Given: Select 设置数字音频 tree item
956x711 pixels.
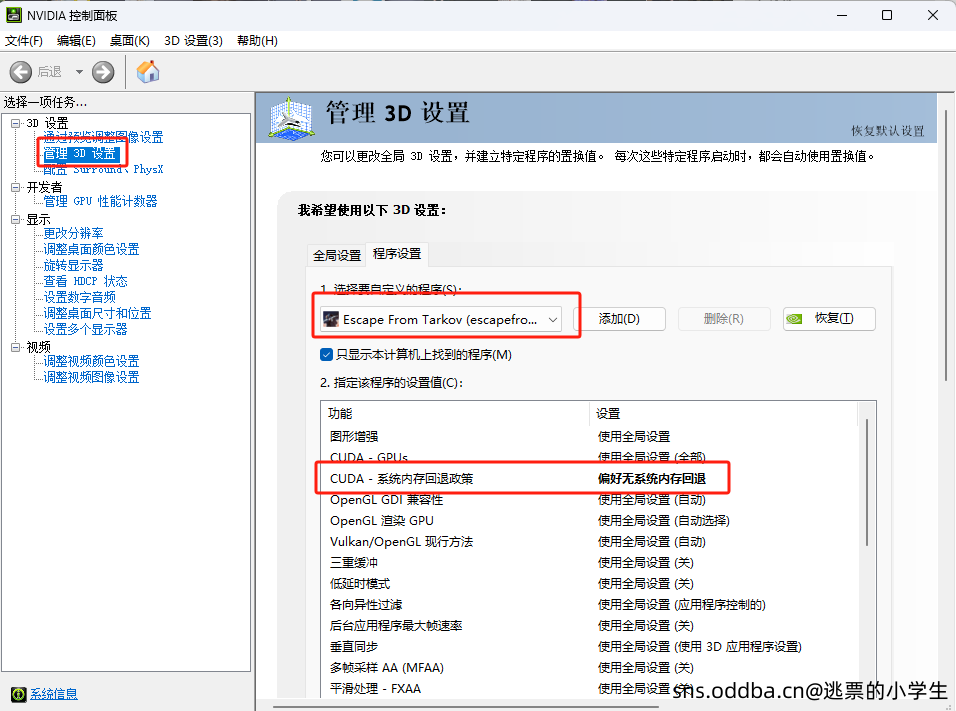Looking at the screenshot, I should tap(79, 297).
